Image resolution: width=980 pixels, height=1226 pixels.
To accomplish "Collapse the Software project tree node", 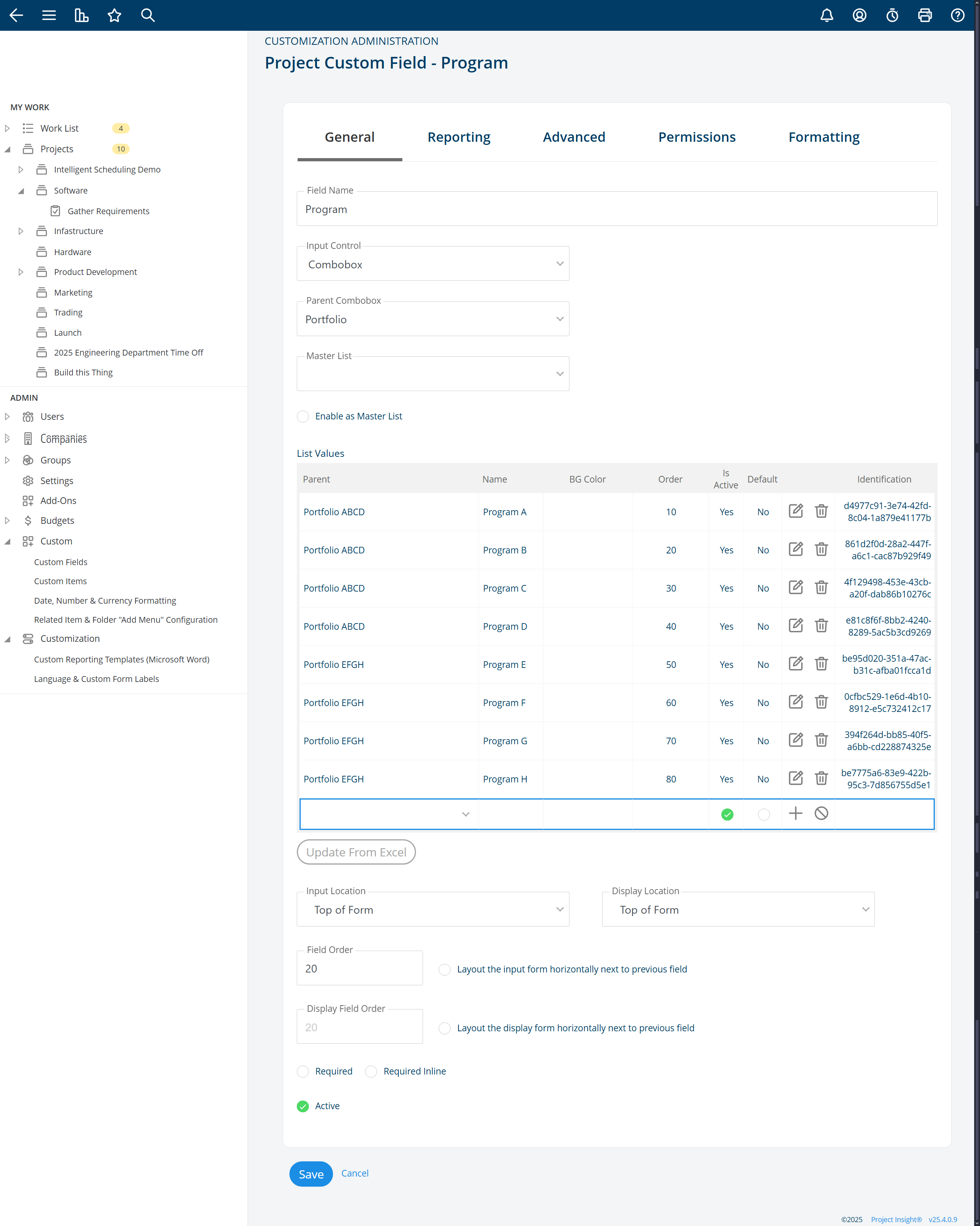I will (21, 190).
